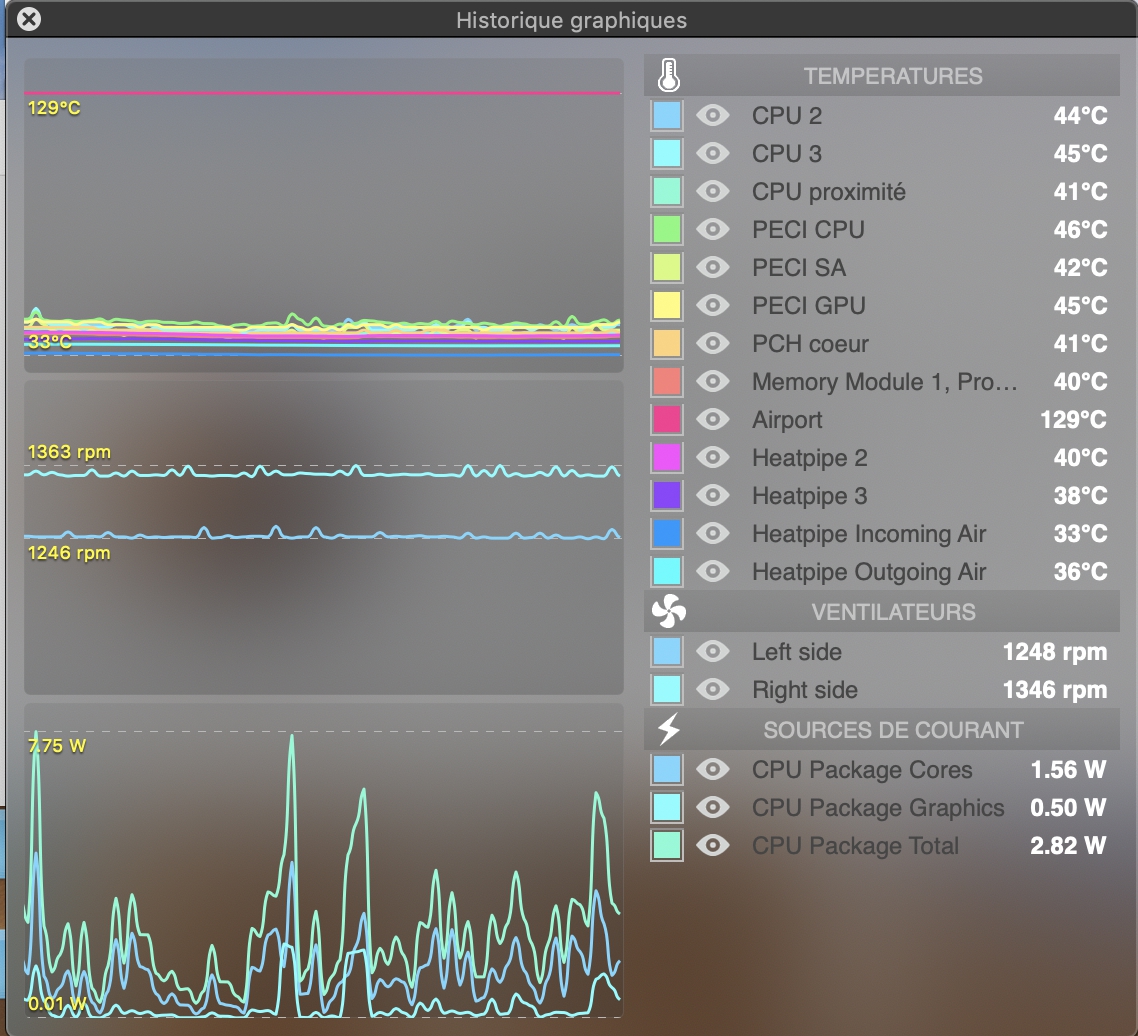Screen dimensions: 1138x1036
Task: Click the lightning bolt icon beside SOURCES DE COURANT
Action: (x=668, y=730)
